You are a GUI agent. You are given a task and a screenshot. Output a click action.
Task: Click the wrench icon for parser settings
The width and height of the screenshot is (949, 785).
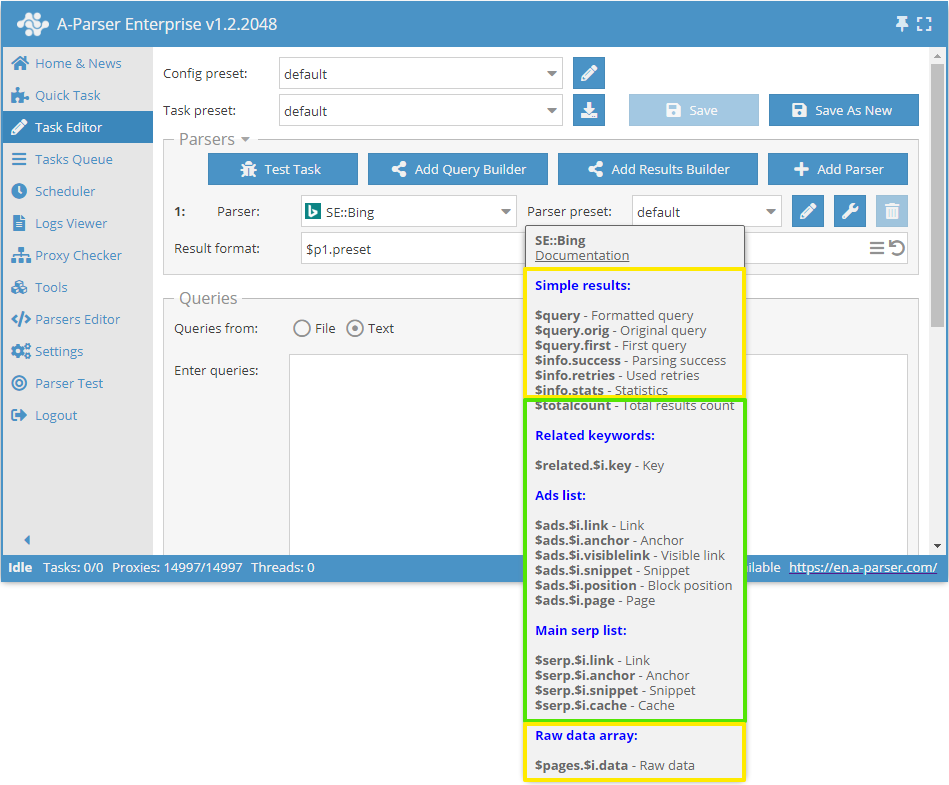tap(849, 211)
